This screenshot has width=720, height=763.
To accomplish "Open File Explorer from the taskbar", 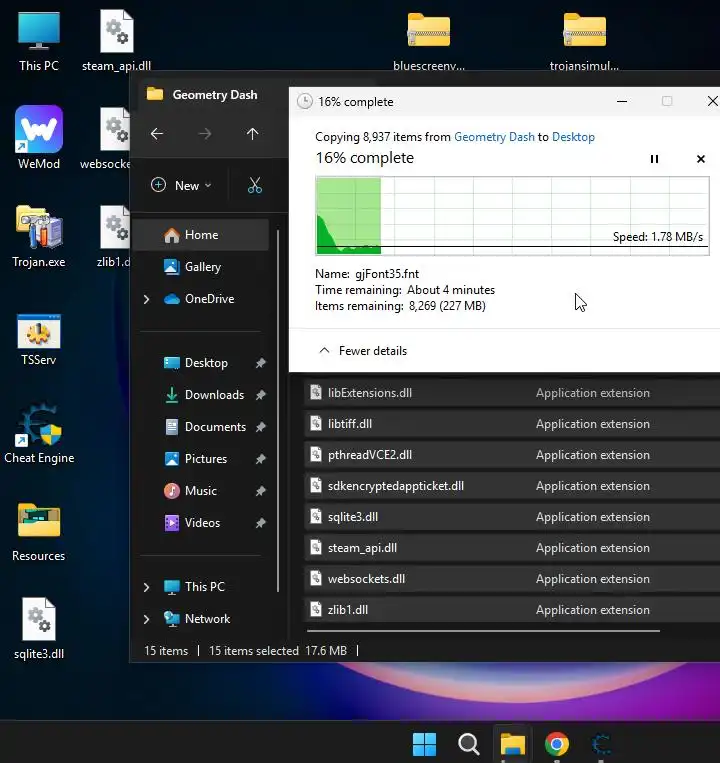I will click(513, 744).
